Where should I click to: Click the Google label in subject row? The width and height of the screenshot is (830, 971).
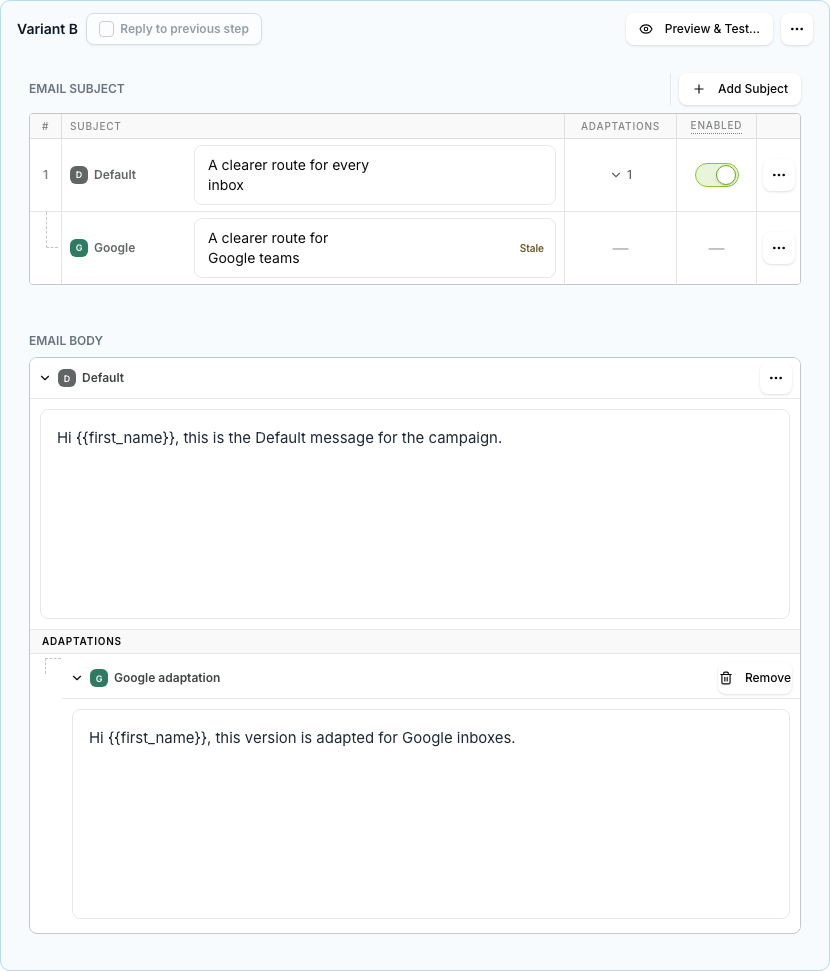click(115, 248)
